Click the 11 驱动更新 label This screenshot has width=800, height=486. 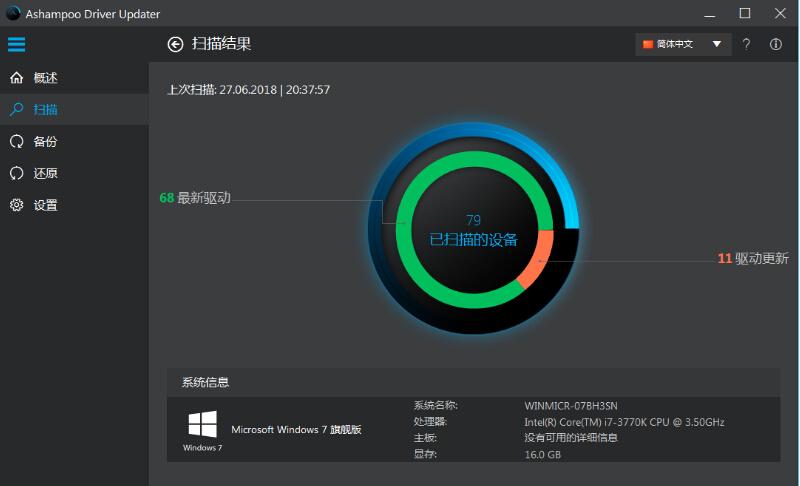753,258
